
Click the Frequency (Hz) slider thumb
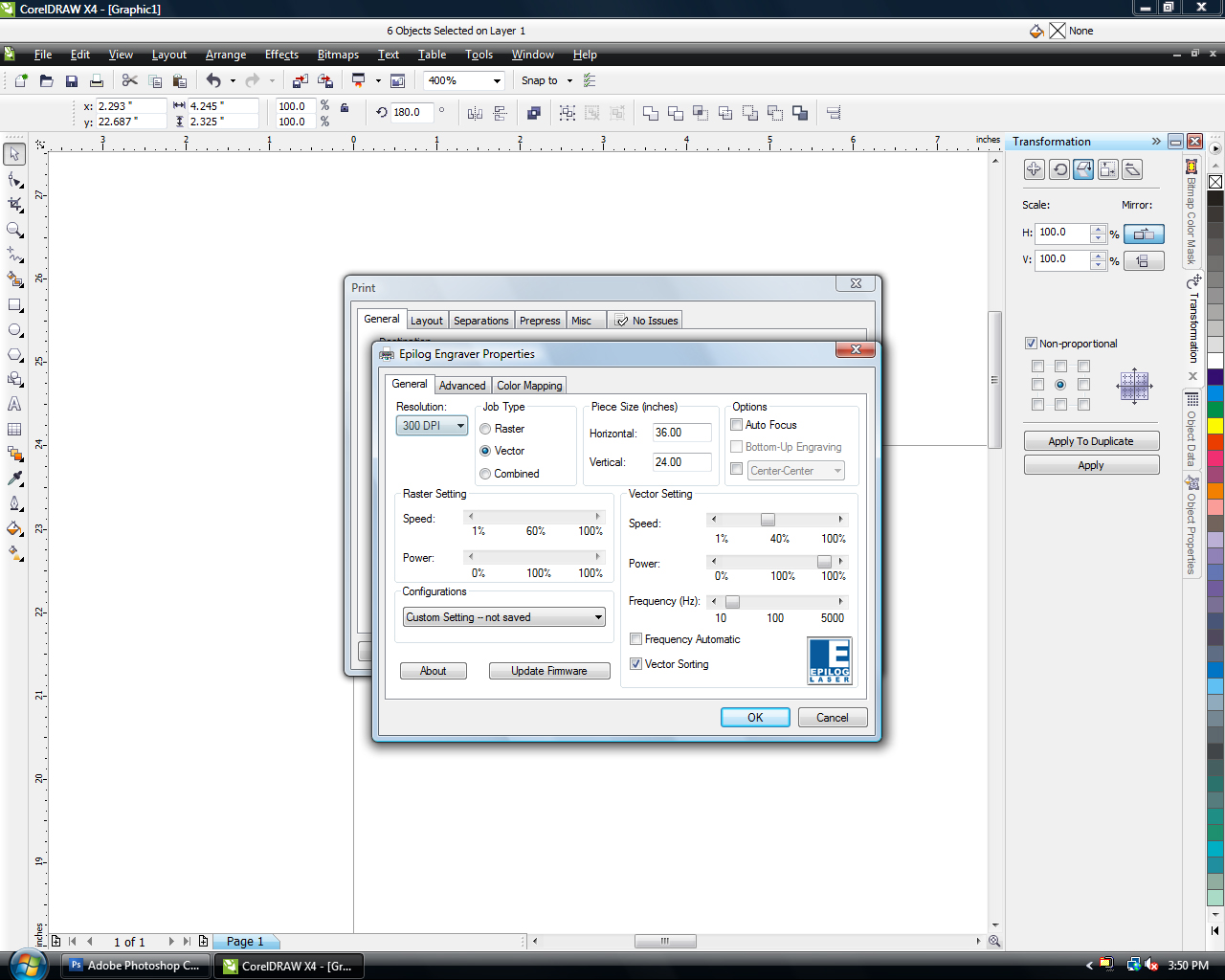click(732, 602)
